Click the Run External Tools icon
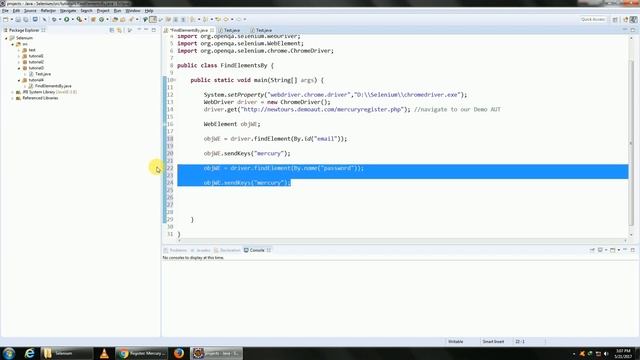The width and height of the screenshot is (640, 360). tap(79, 19)
